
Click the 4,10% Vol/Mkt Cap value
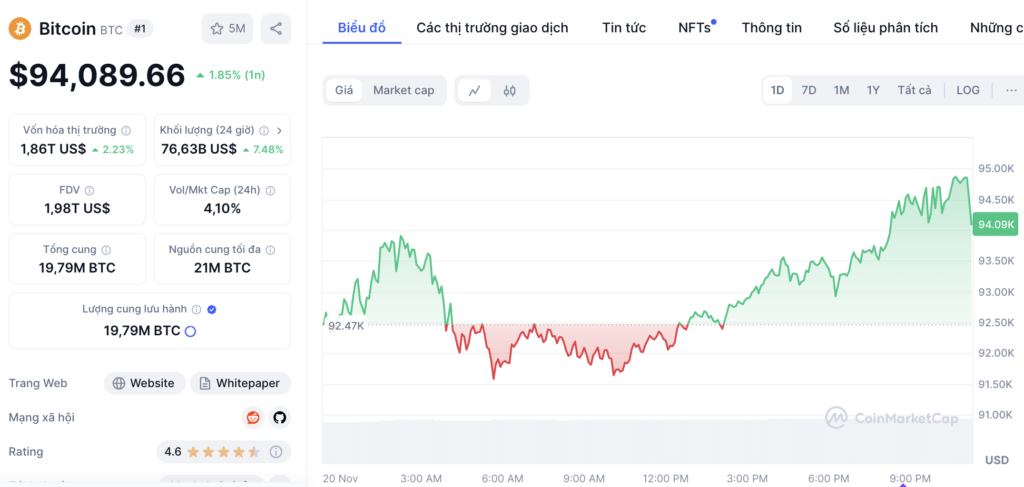pyautogui.click(x=222, y=209)
